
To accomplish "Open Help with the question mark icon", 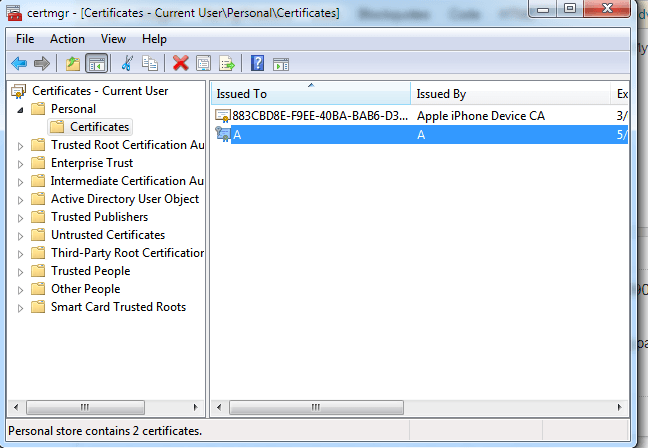I will point(257,63).
